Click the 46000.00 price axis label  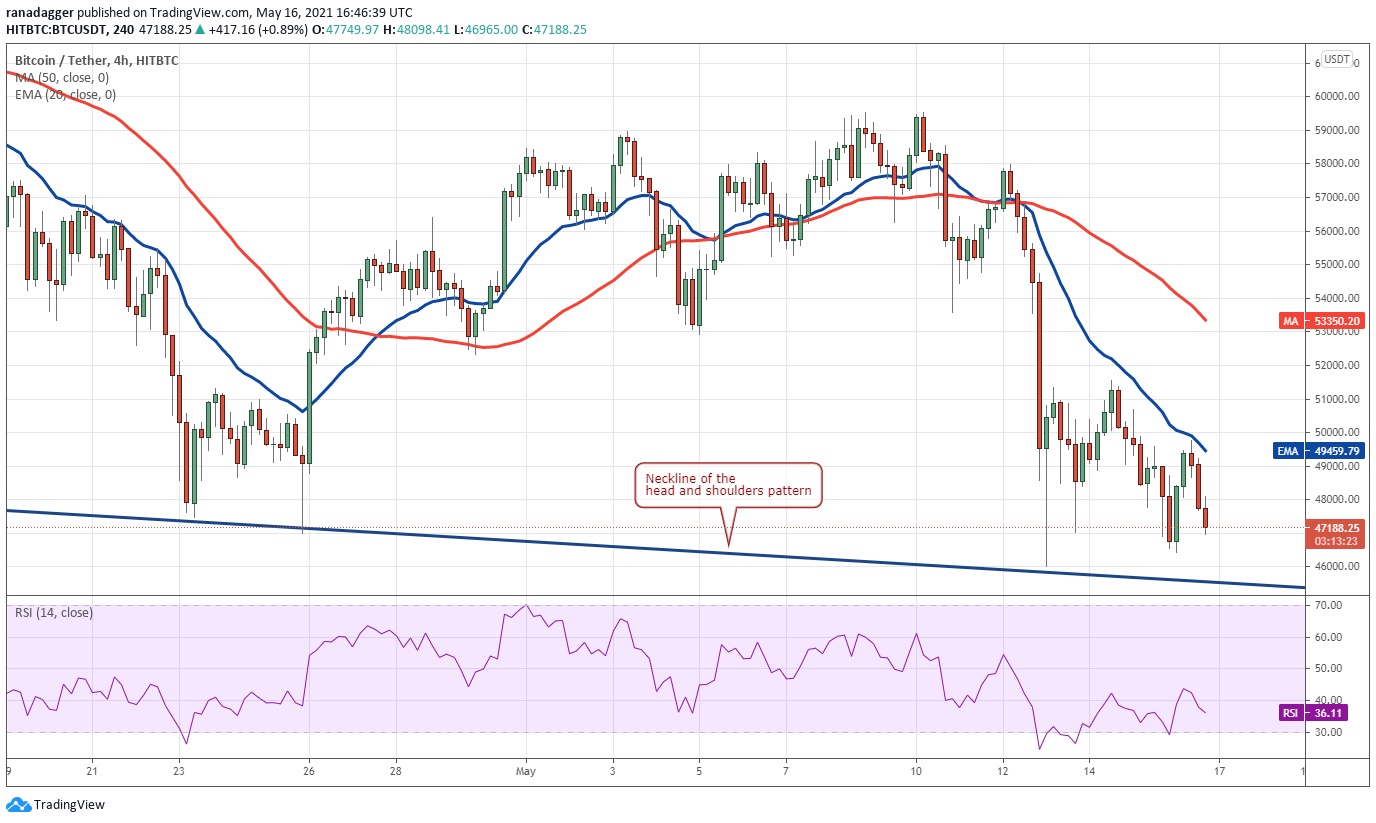(x=1338, y=567)
